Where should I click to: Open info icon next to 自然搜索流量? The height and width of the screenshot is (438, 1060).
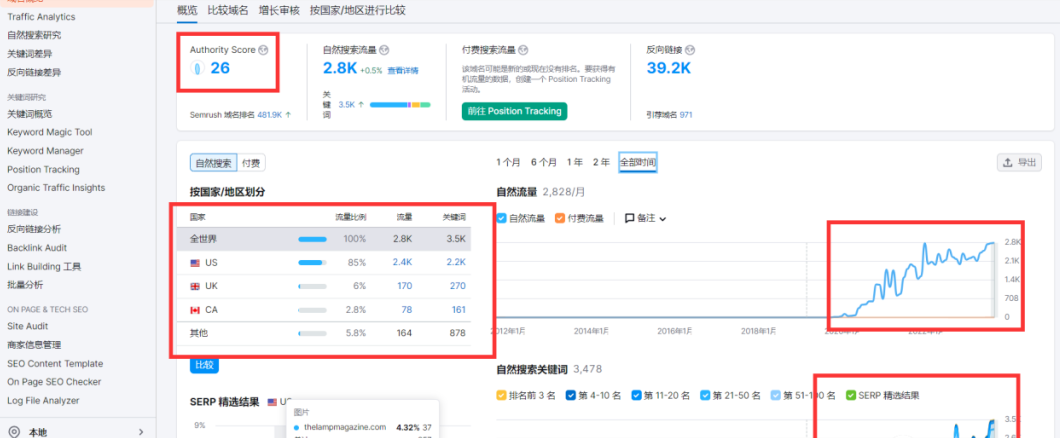coord(384,50)
